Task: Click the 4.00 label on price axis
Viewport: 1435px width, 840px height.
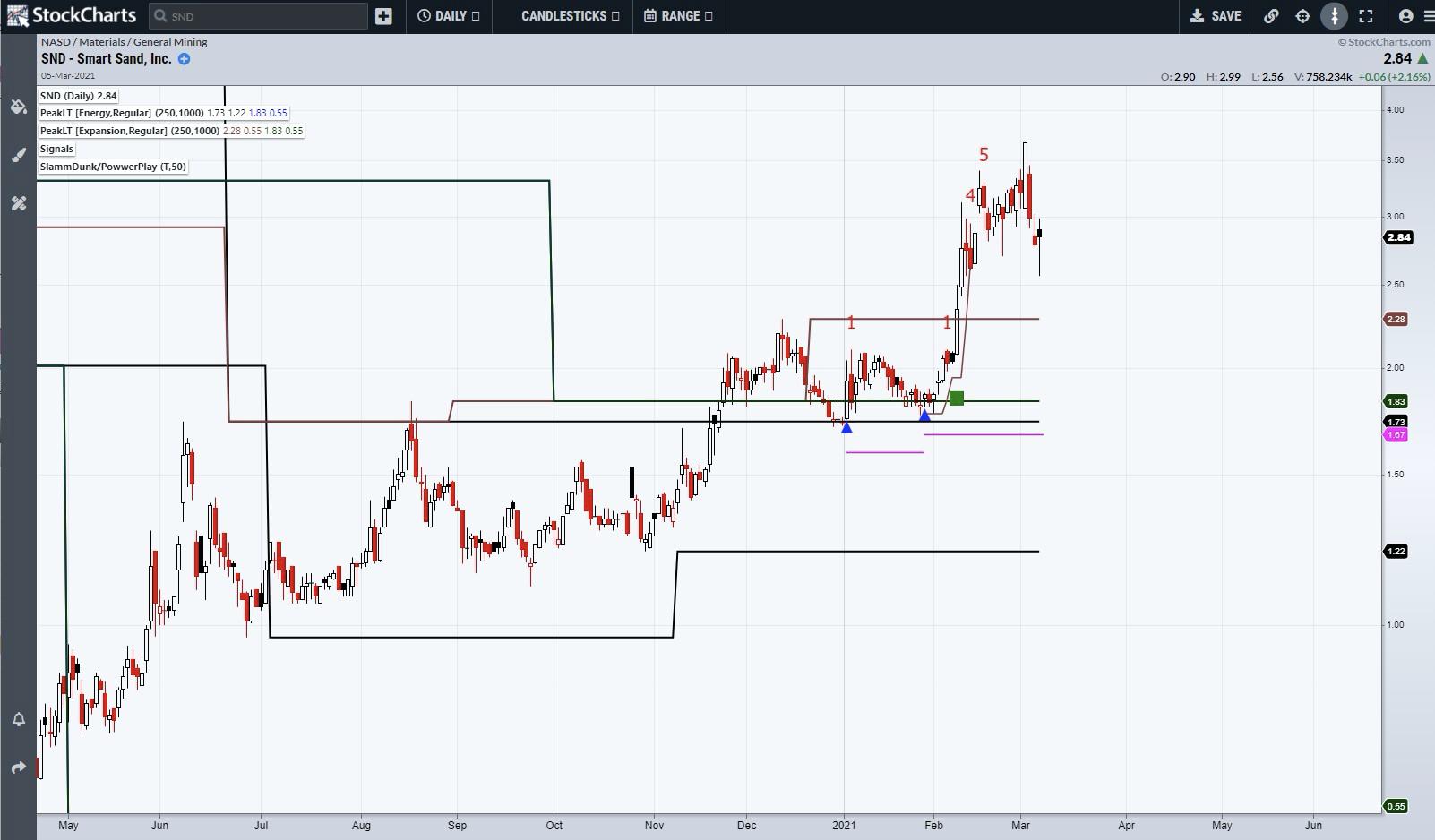Action: [1395, 110]
